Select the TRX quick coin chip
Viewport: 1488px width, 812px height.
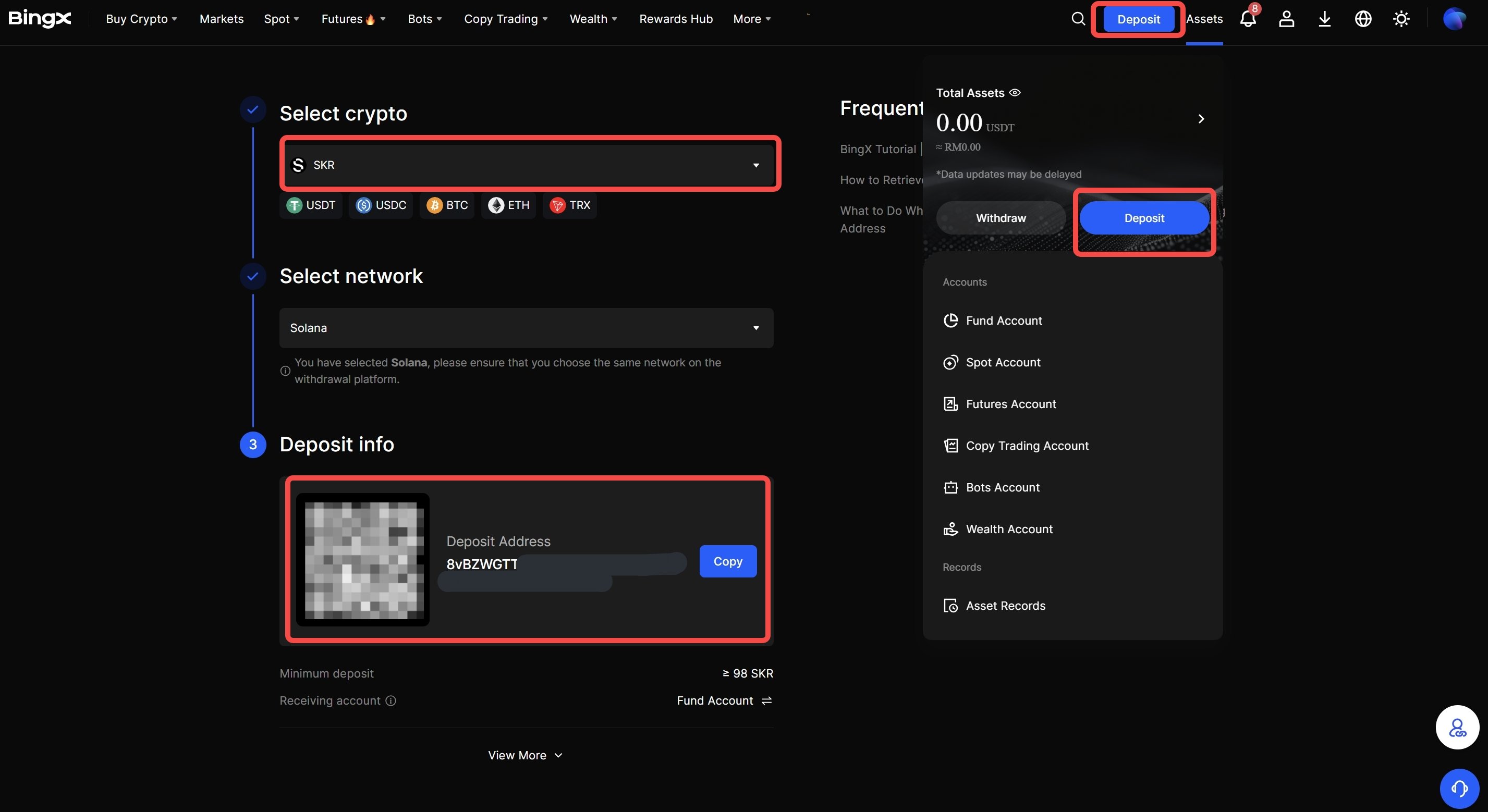point(569,205)
